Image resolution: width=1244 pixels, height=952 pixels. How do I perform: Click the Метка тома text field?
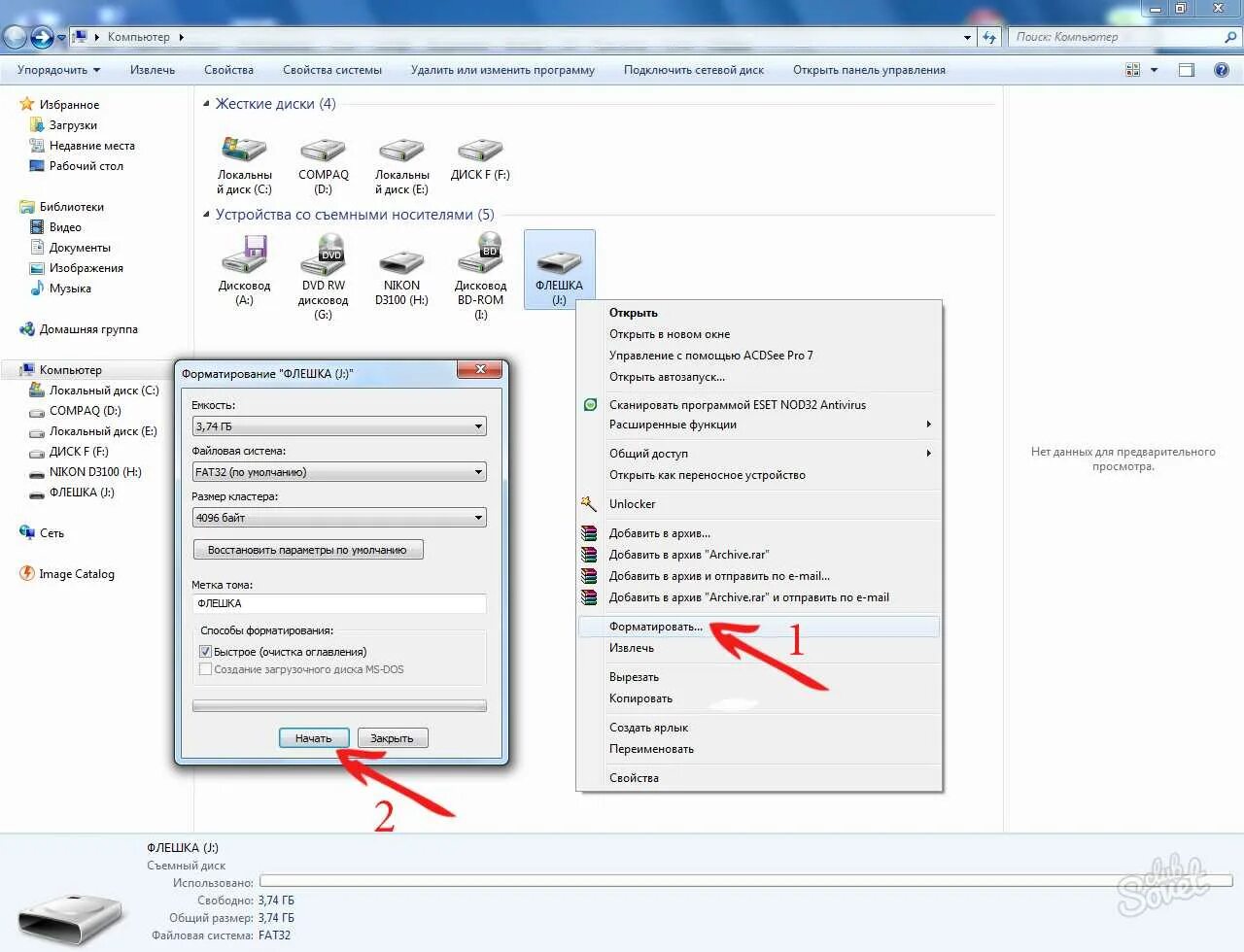[339, 603]
